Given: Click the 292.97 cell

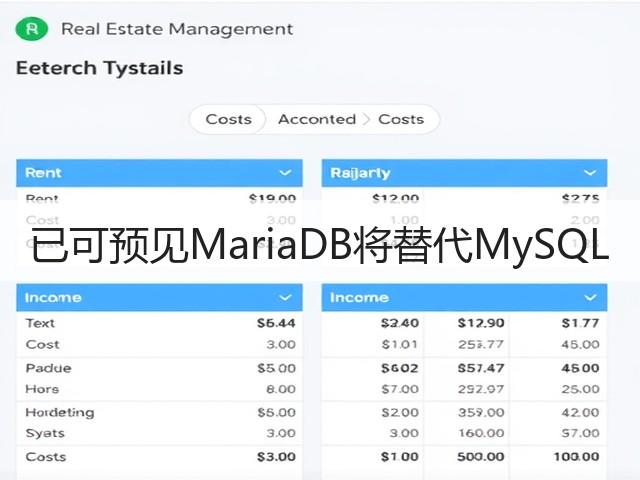Looking at the screenshot, I should coord(481,389).
